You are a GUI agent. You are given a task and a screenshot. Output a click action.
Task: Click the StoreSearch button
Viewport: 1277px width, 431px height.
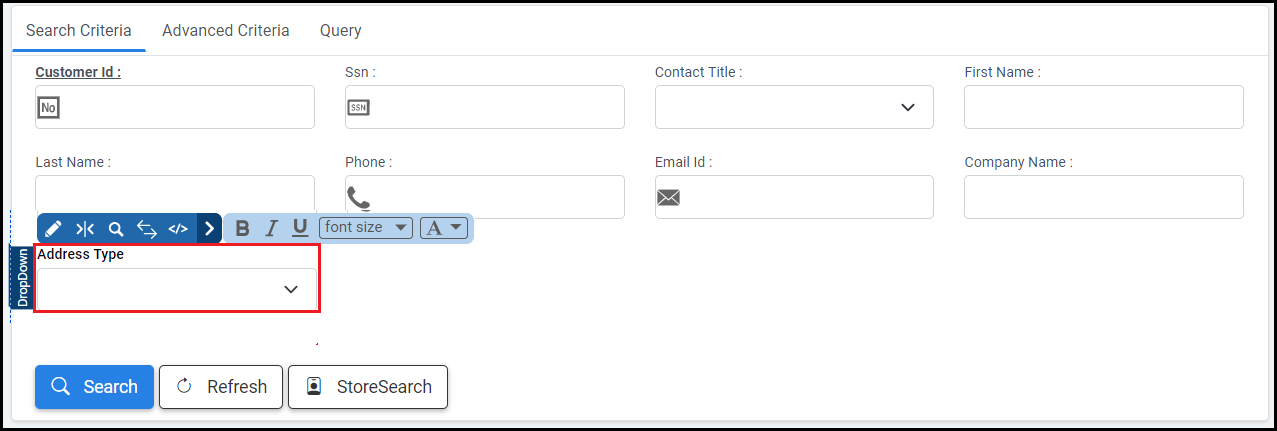[368, 387]
